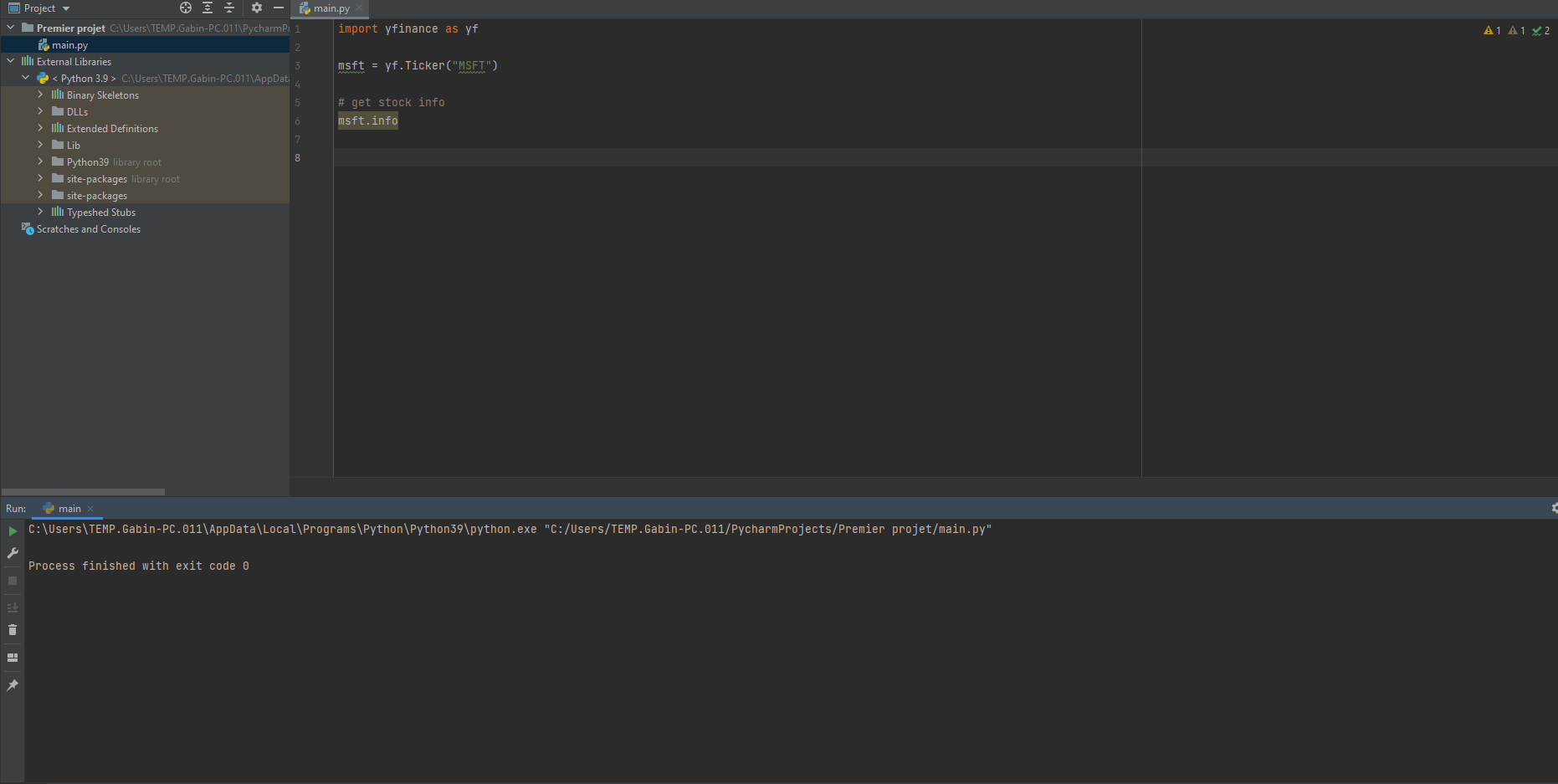Screen dimensions: 1558x784
Task: Open Project panel gear options
Action: click(257, 8)
